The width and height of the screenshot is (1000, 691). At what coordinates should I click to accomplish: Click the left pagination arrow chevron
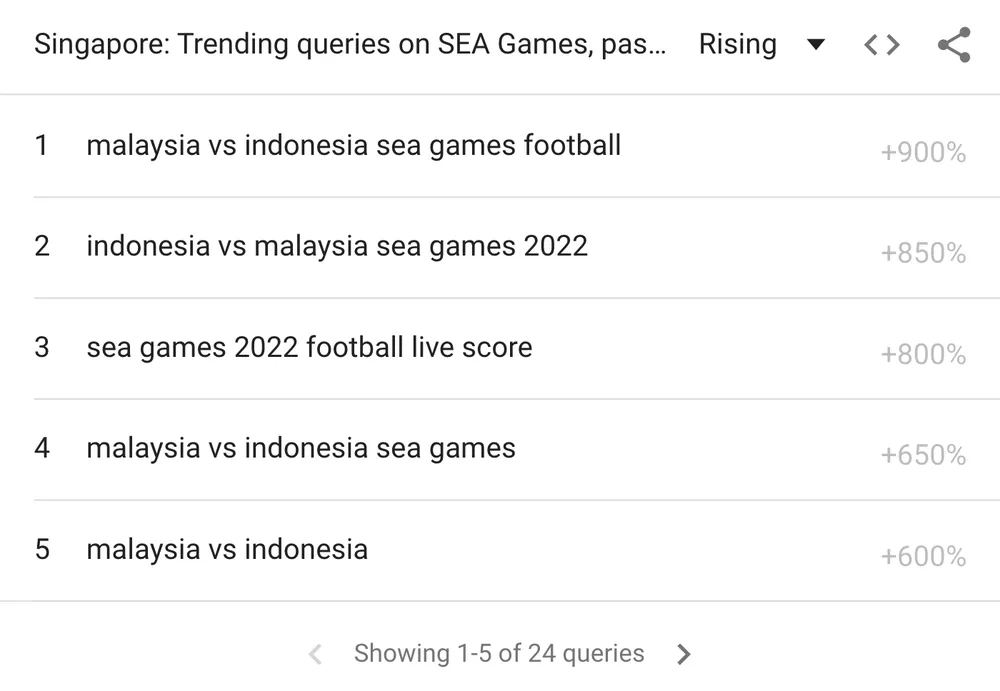(x=315, y=653)
